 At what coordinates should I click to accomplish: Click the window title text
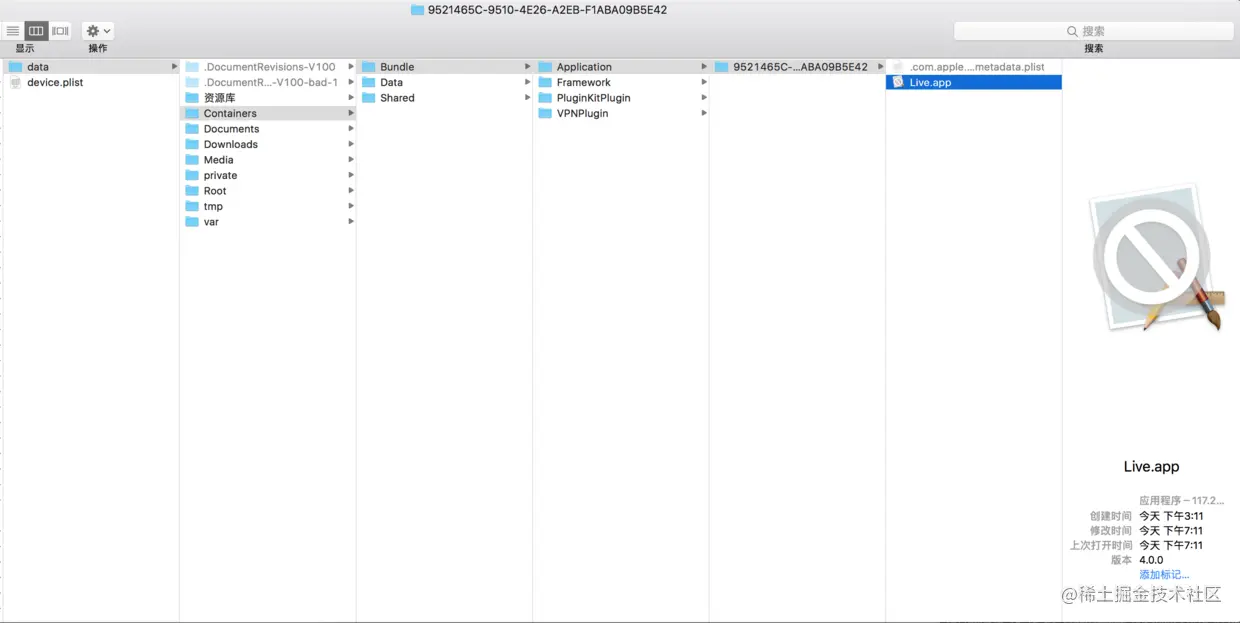point(547,10)
